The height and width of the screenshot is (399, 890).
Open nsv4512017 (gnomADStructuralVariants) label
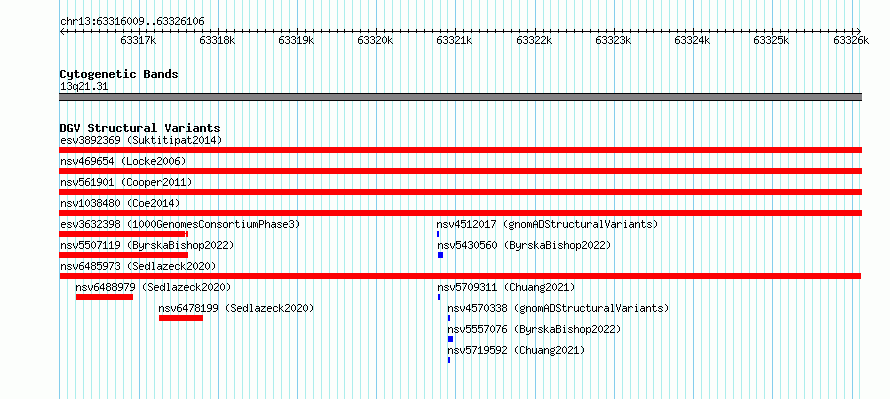(547, 224)
